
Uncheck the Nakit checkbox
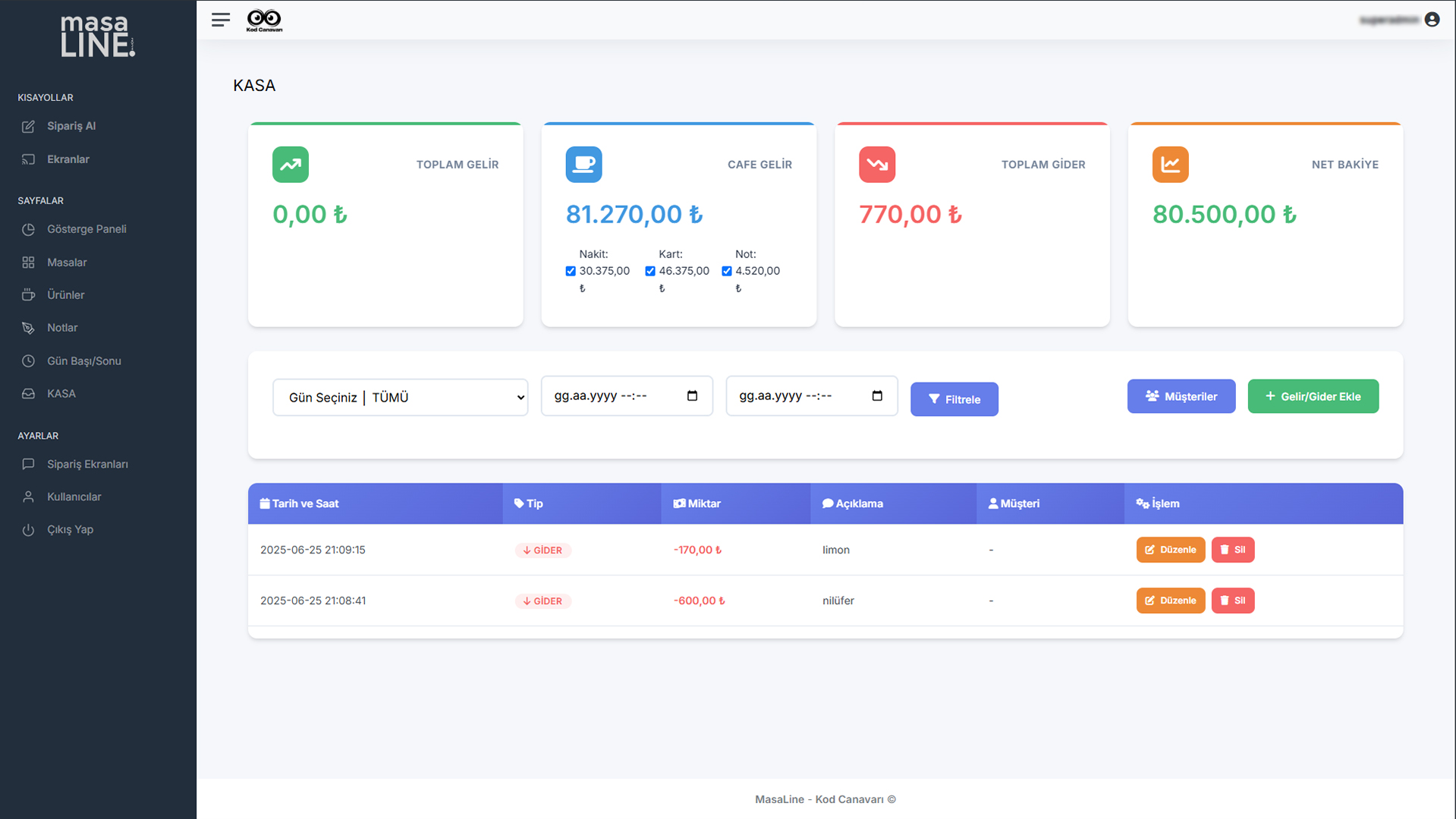point(571,271)
